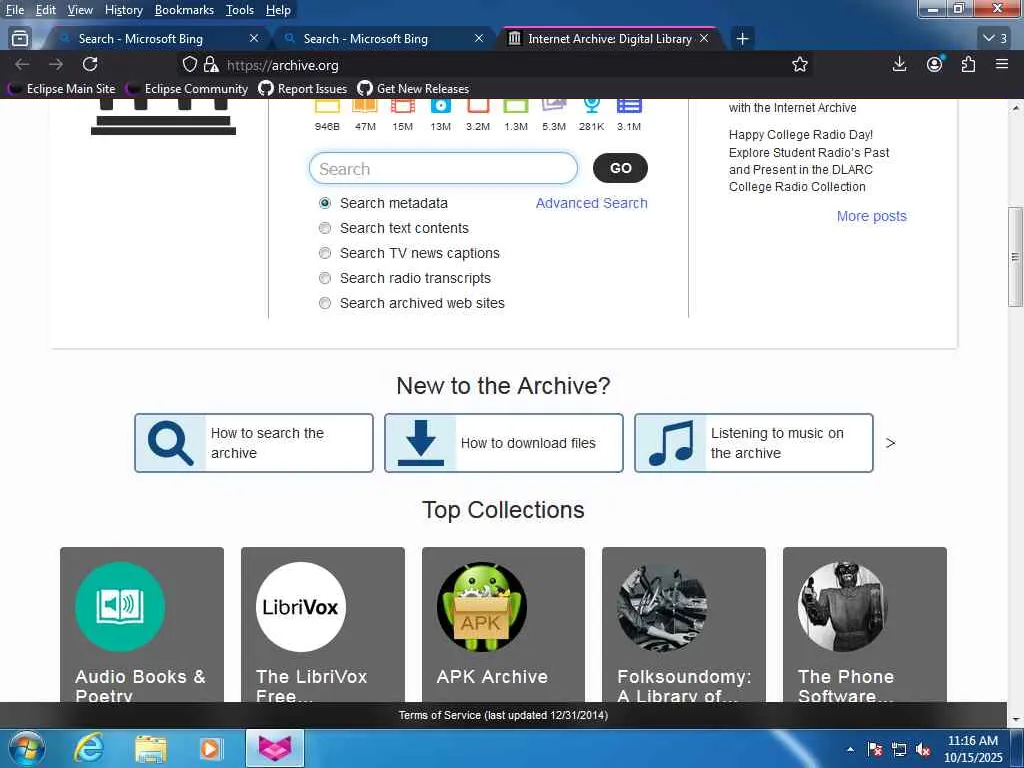Click the page vertical scrollbar thumb
Screen dimensions: 1024x768
pos(1015,257)
